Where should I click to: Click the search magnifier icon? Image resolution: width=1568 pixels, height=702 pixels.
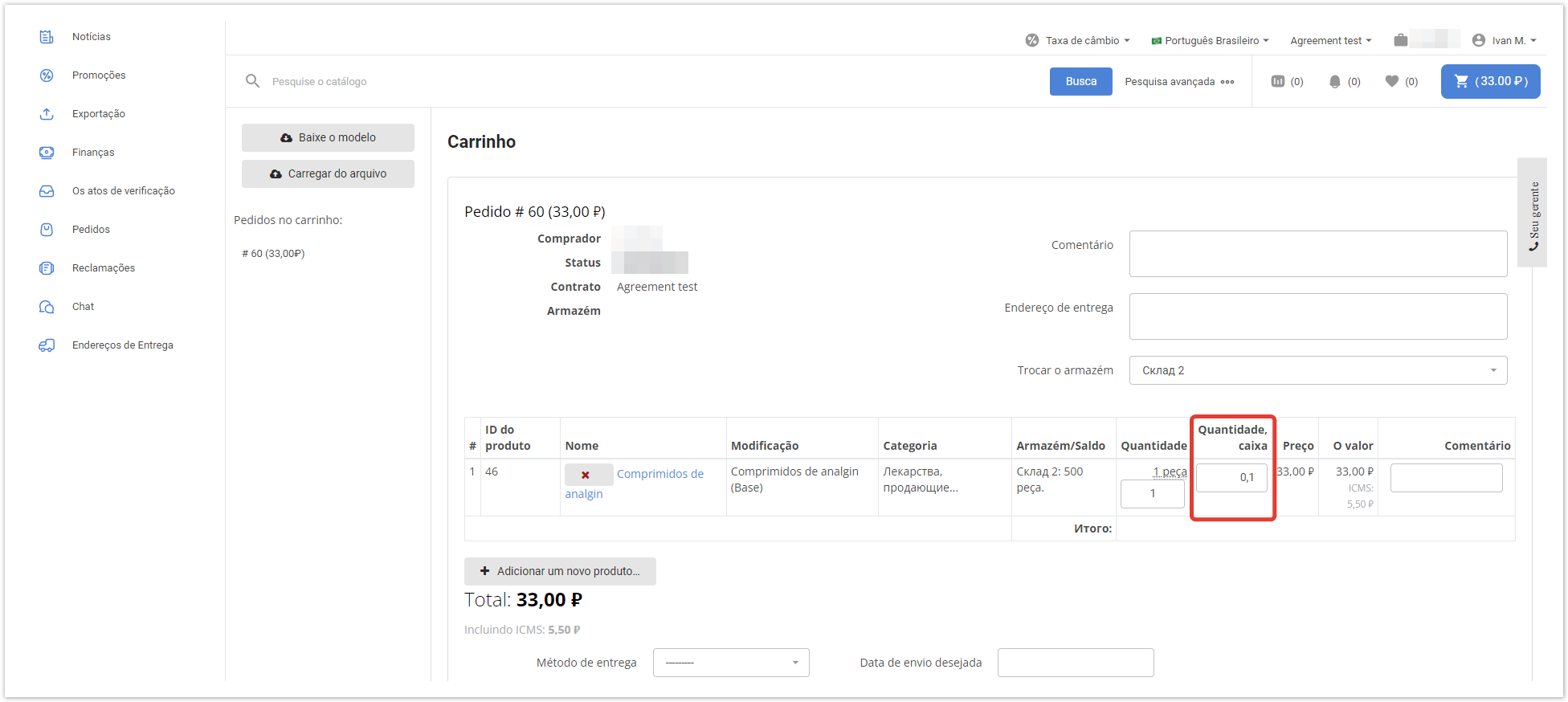coord(252,81)
